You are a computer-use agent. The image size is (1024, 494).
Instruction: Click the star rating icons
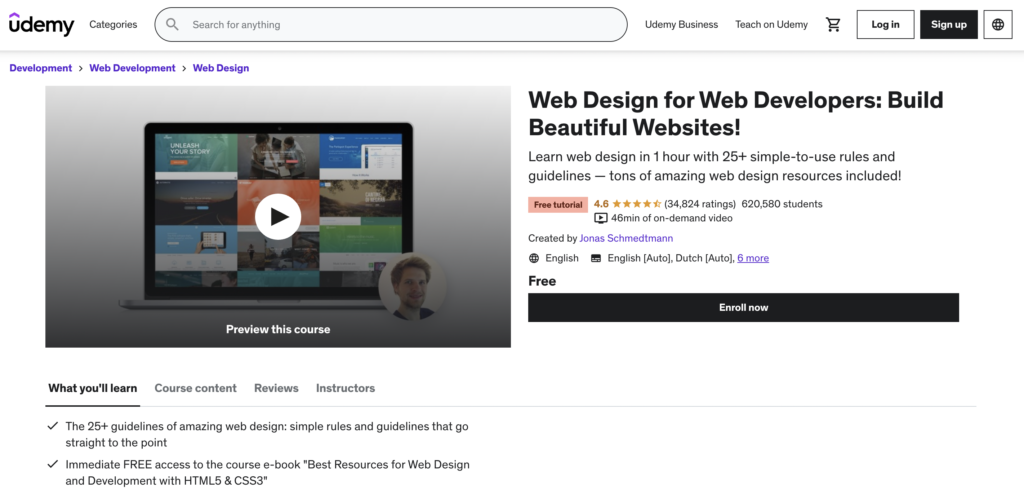point(637,204)
